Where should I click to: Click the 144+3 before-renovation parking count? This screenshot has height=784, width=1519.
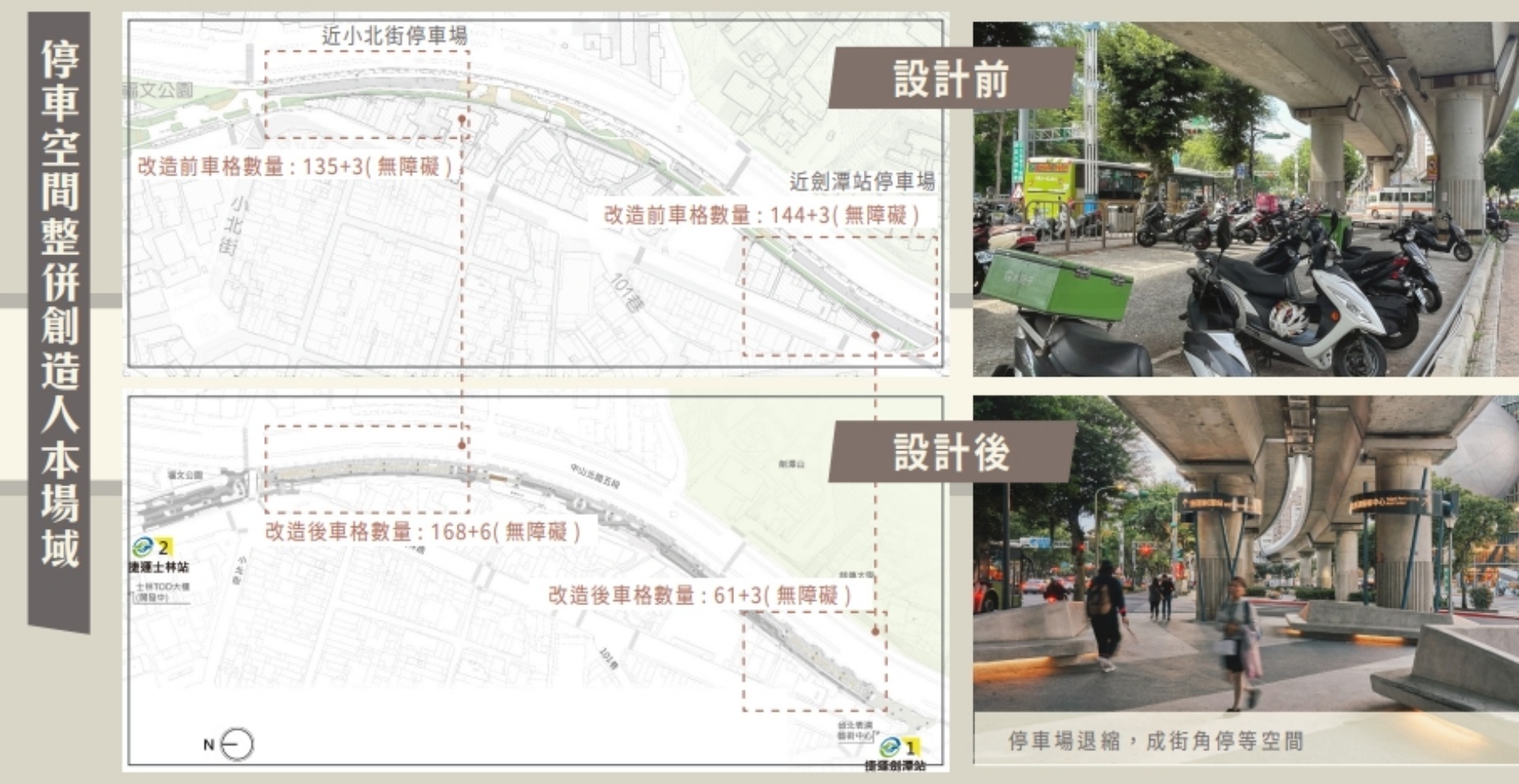762,216
